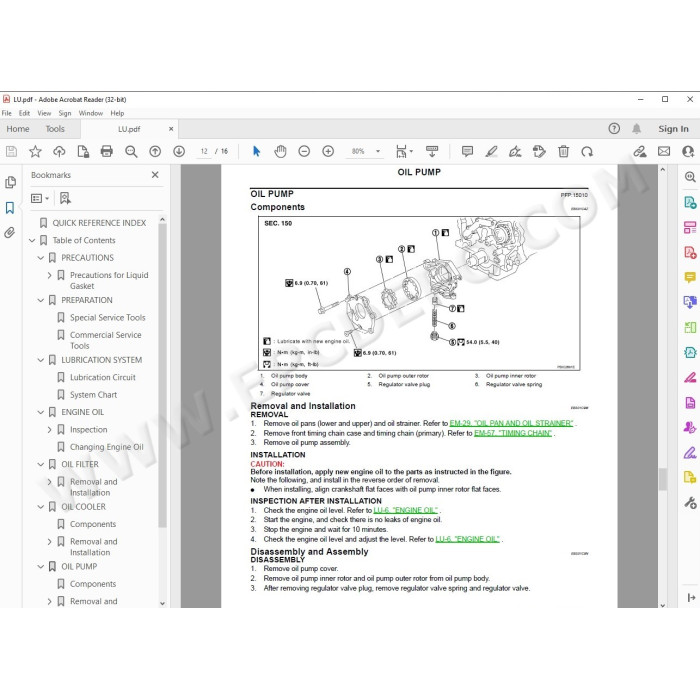Open the Find text magnifier tool
Screen dimensions: 700x700
[131, 151]
